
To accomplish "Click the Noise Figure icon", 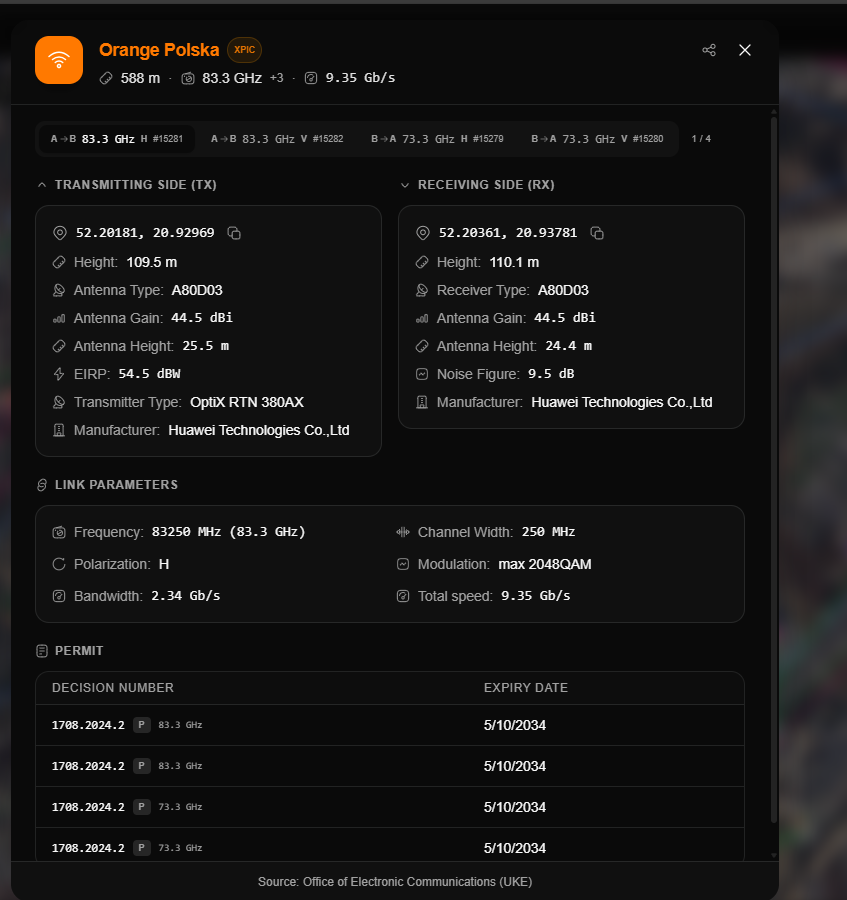I will pyautogui.click(x=422, y=374).
